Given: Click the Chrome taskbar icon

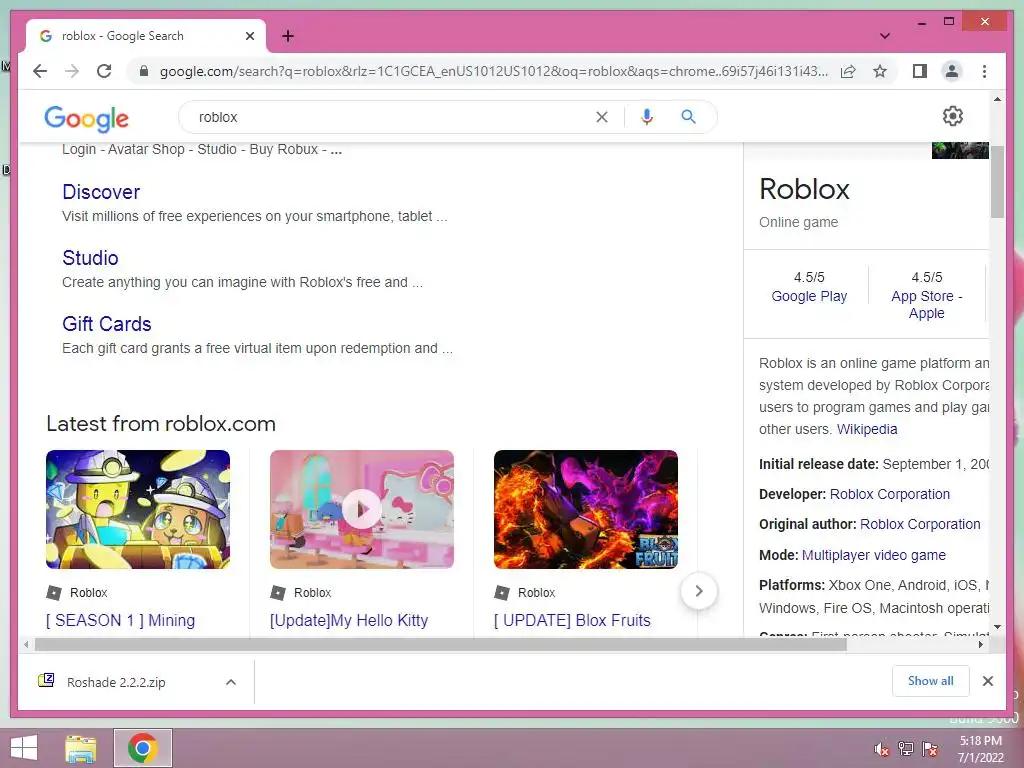Looking at the screenshot, I should pos(142,748).
